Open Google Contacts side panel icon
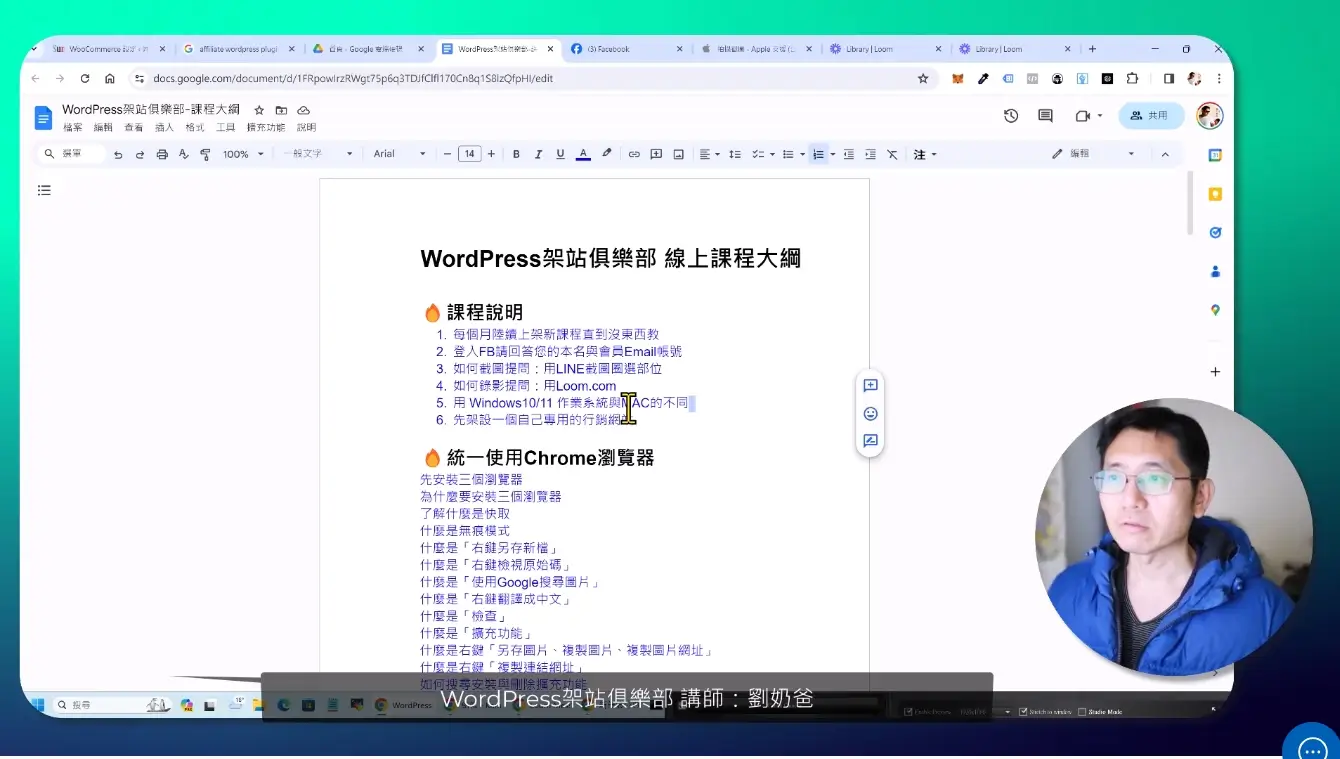1340x759 pixels. coord(1215,271)
